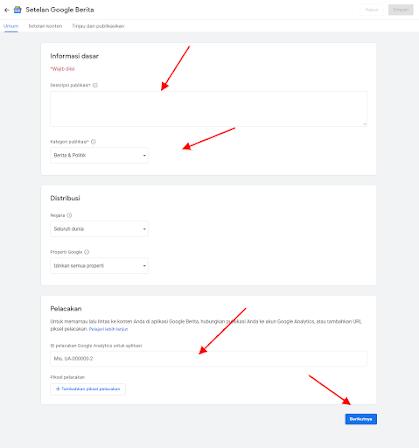
Task: Click the Hapus button in header
Action: click(372, 10)
